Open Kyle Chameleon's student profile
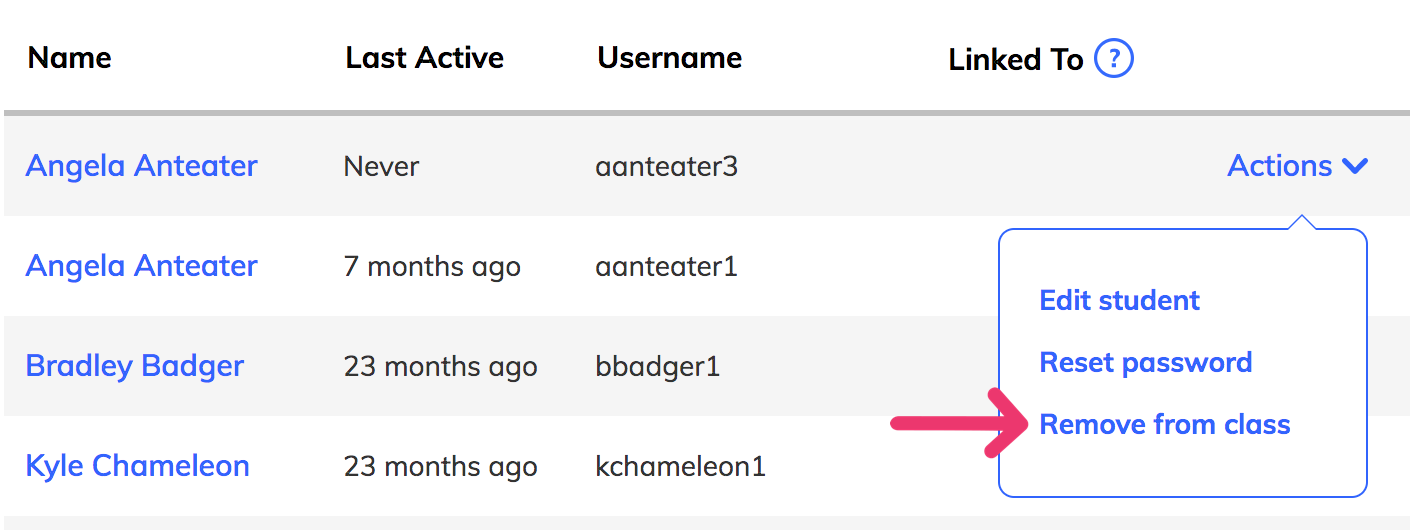 pos(138,466)
